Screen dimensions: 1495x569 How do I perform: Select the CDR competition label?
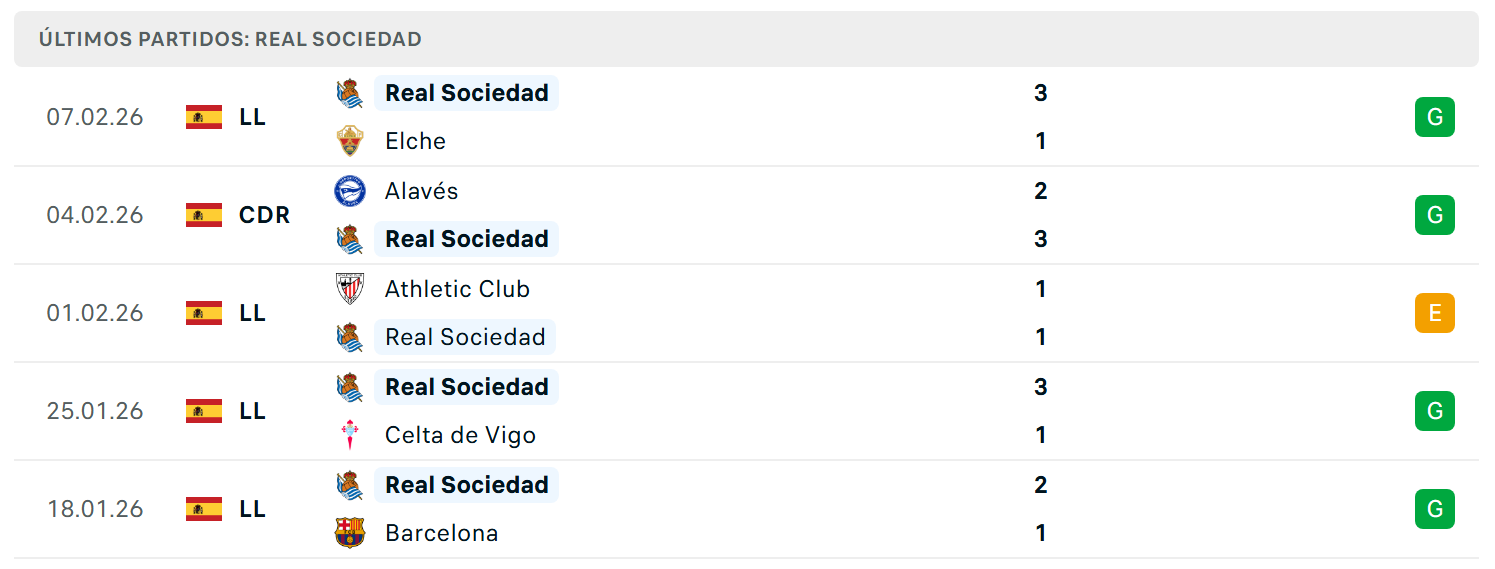[x=265, y=215]
